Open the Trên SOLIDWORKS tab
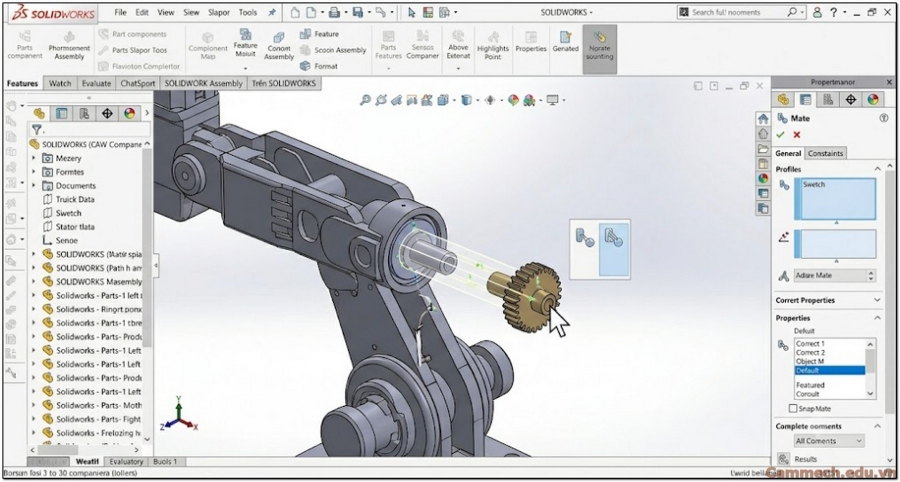Image resolution: width=900 pixels, height=482 pixels. pos(284,83)
